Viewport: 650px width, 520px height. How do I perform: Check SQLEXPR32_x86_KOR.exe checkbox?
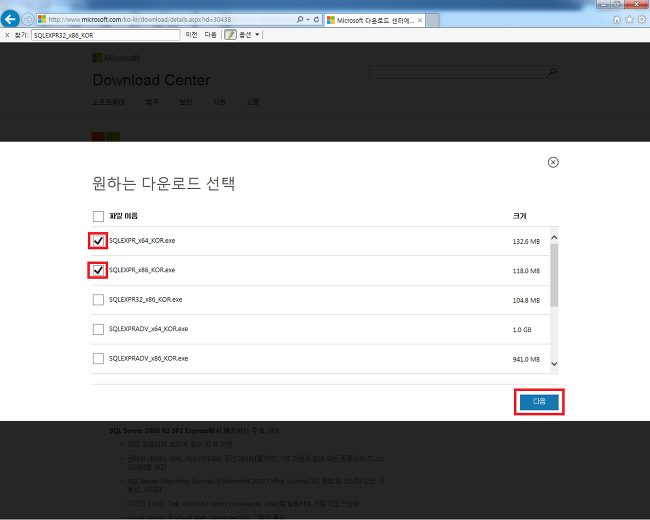(x=98, y=300)
